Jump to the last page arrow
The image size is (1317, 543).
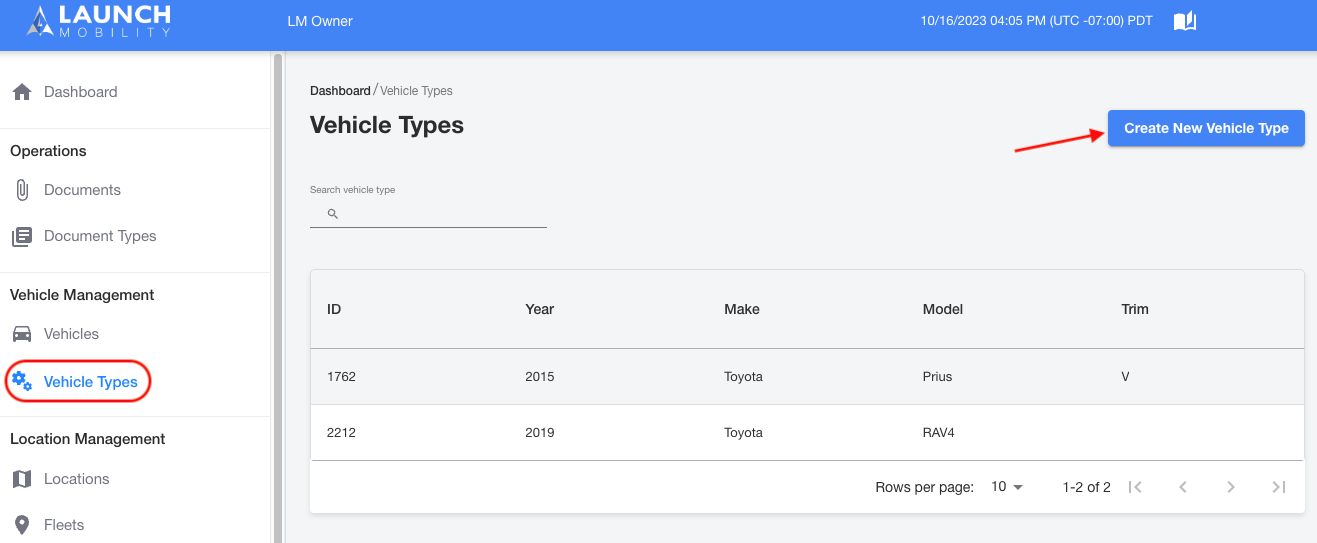[1278, 487]
